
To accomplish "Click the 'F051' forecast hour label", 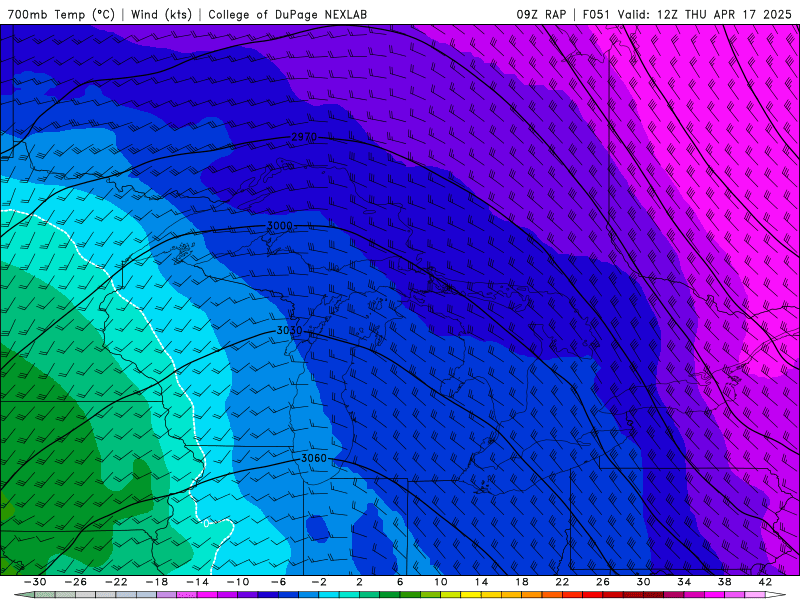I will tap(595, 14).
